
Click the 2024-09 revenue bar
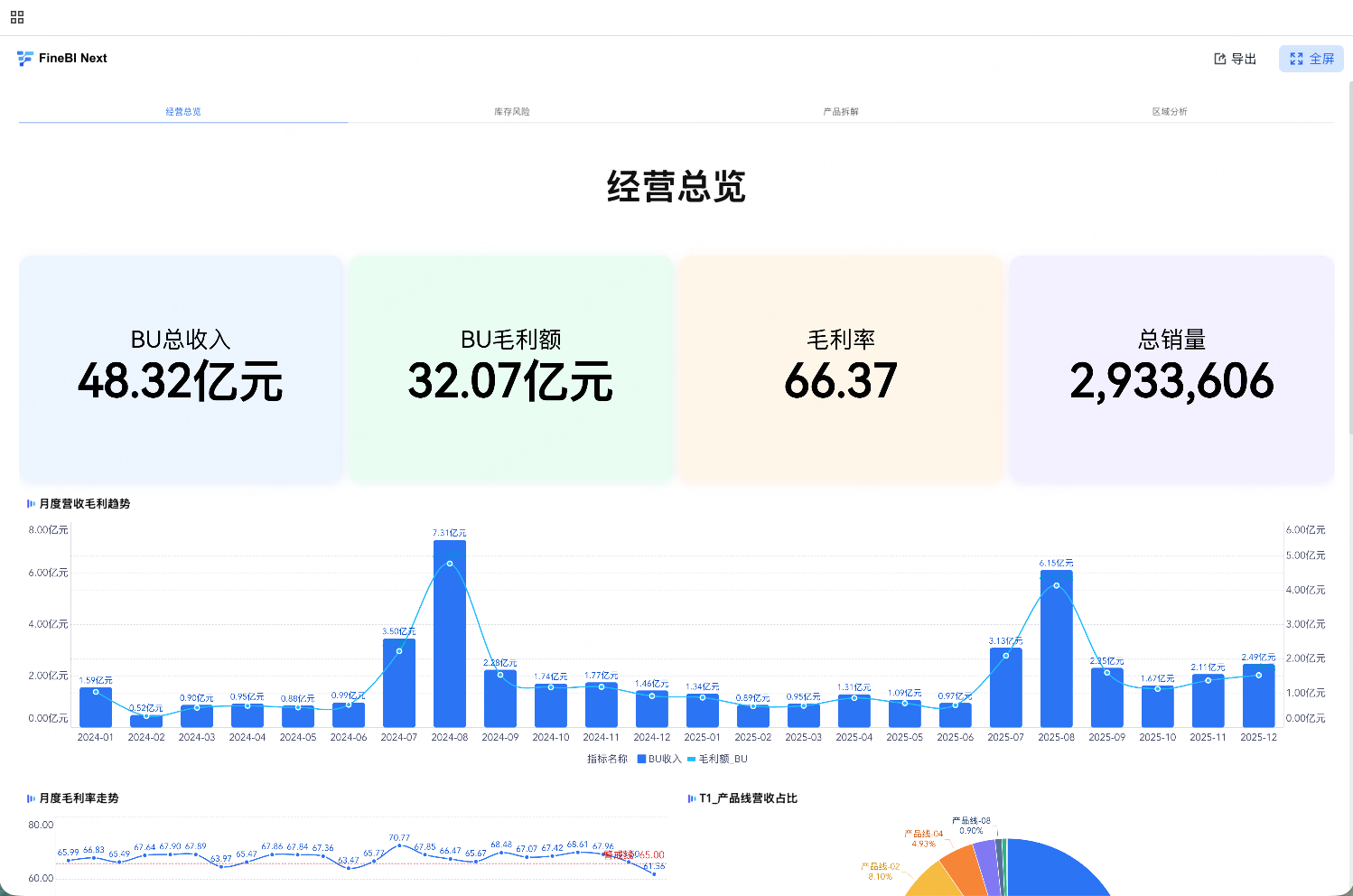pyautogui.click(x=500, y=698)
